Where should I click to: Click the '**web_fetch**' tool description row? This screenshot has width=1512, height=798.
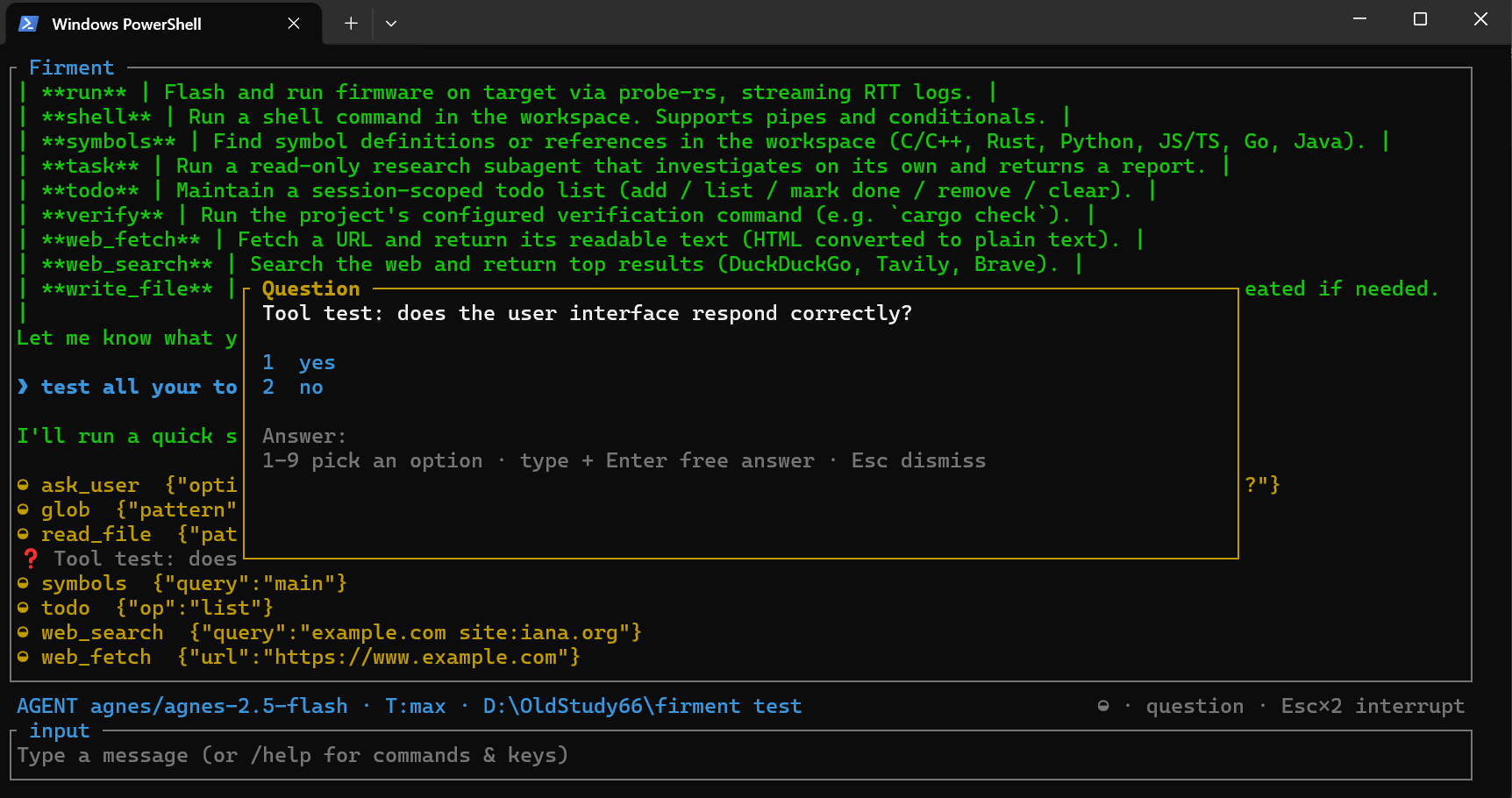(581, 239)
